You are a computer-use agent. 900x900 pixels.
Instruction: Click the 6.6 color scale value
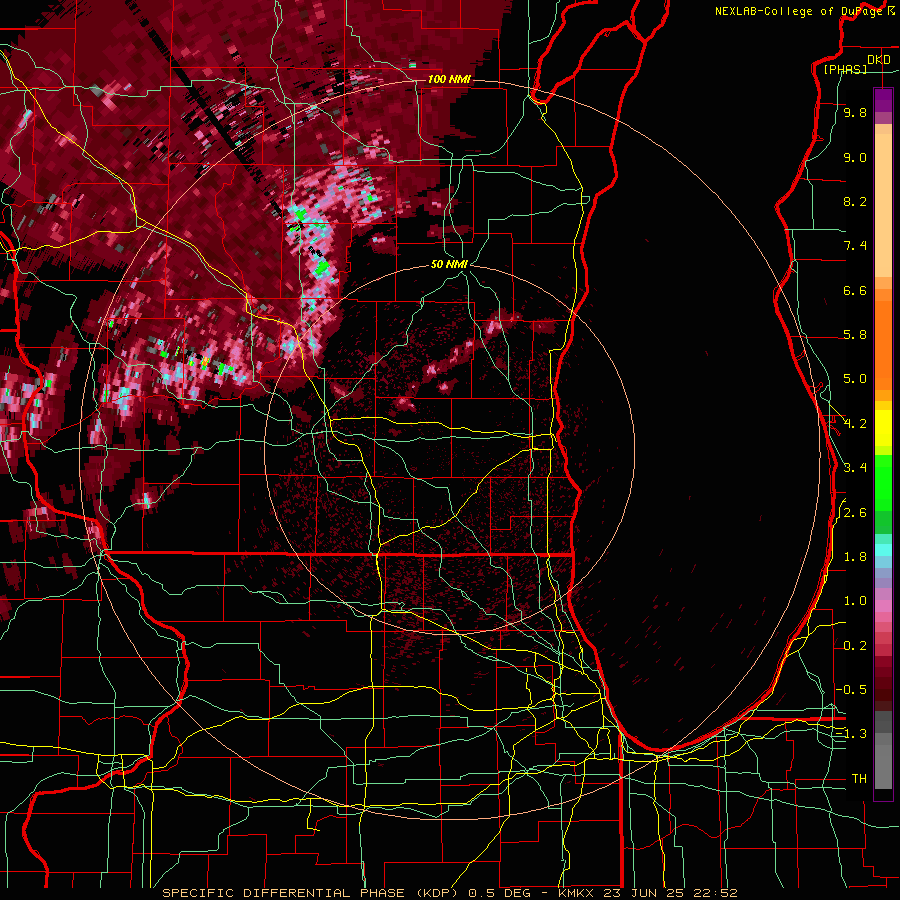coord(855,290)
